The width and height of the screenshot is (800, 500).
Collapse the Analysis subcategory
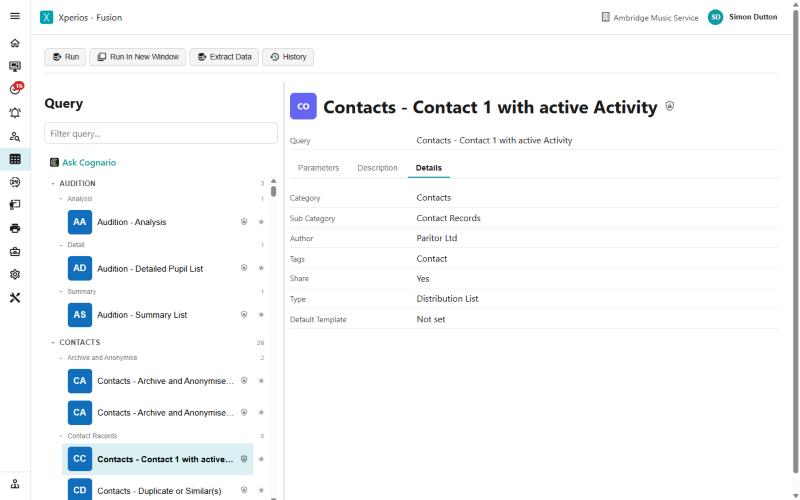(x=61, y=198)
